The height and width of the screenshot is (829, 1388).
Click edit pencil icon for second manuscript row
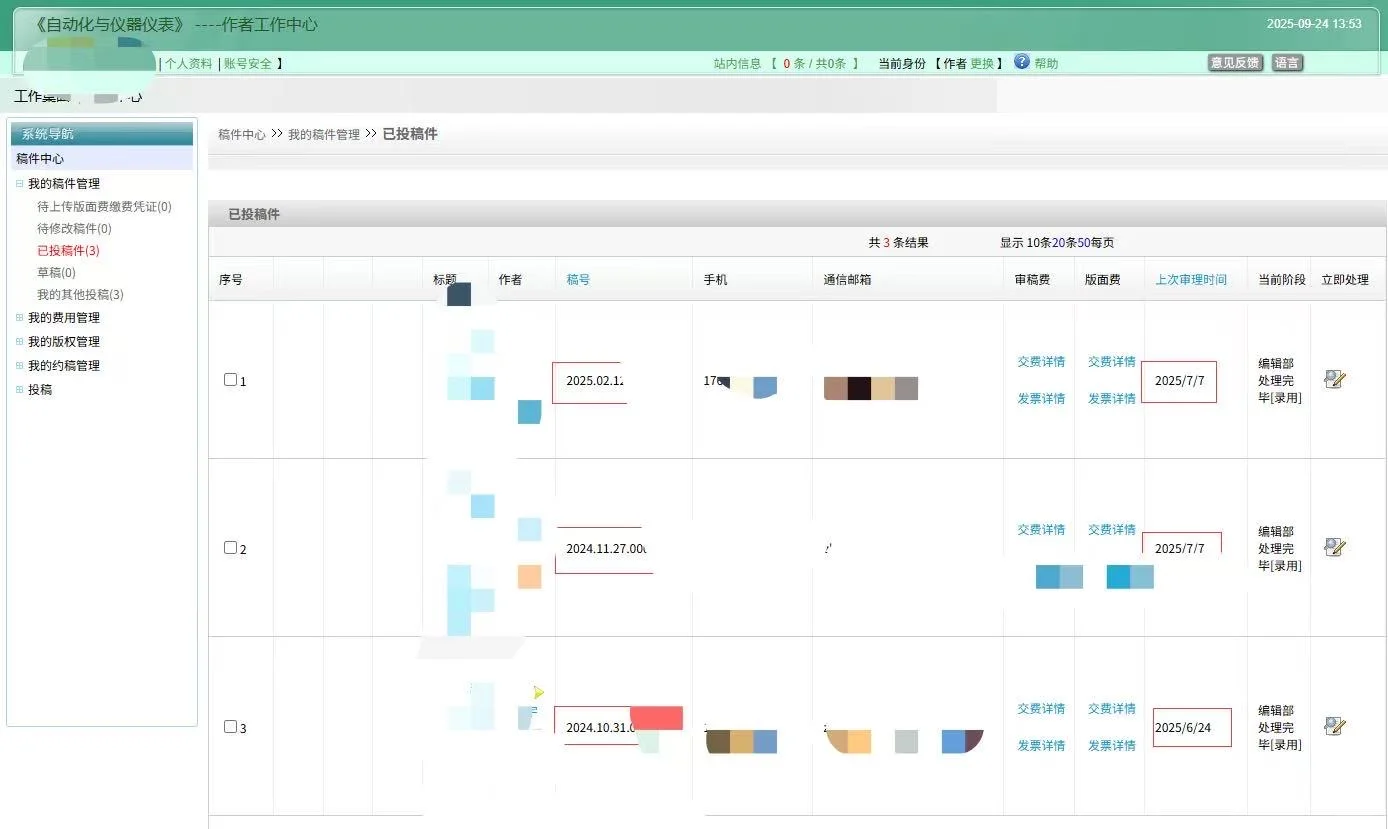(1333, 546)
